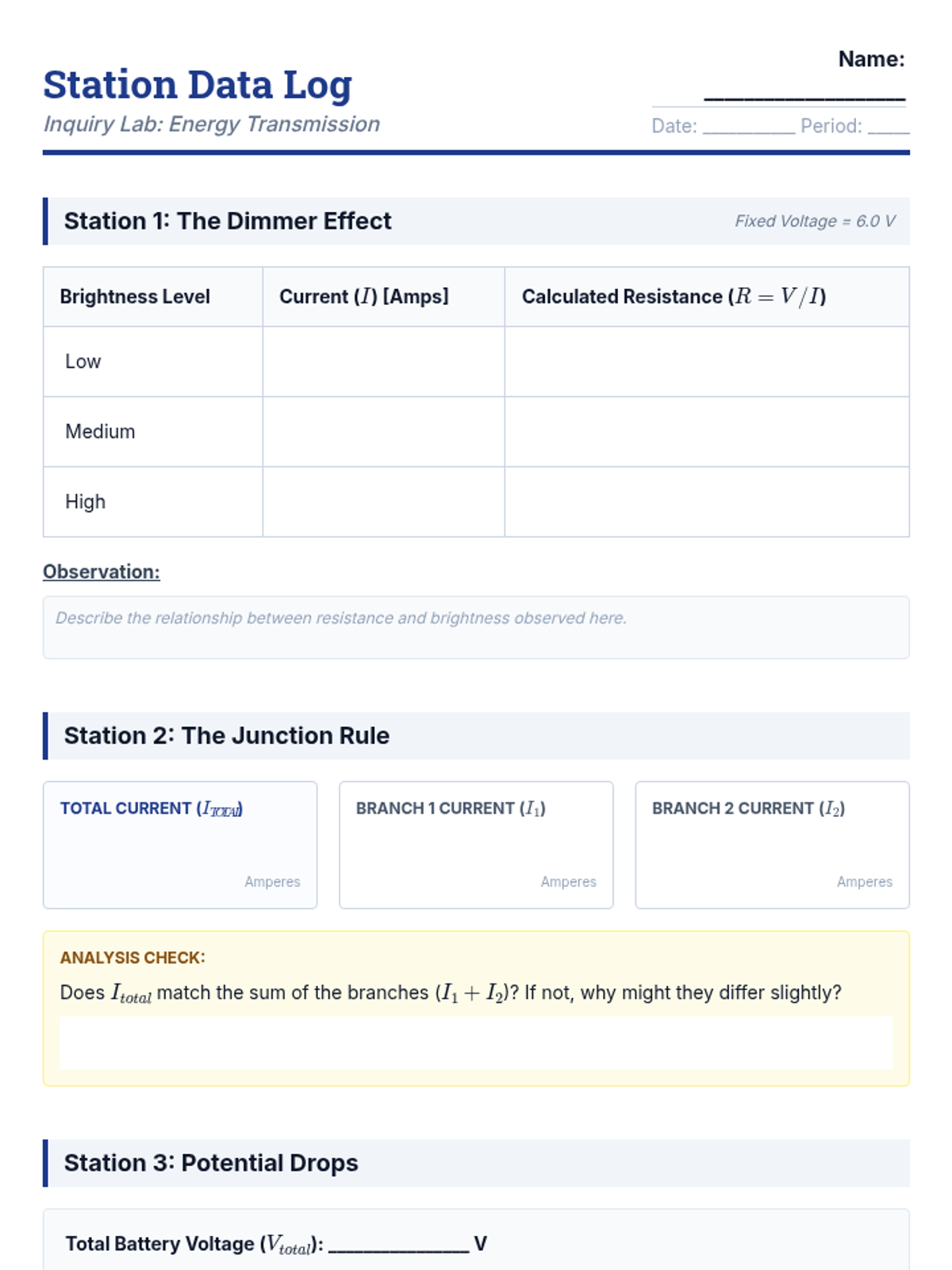Click the Name blank line
952x1270 pixels.
(x=804, y=95)
